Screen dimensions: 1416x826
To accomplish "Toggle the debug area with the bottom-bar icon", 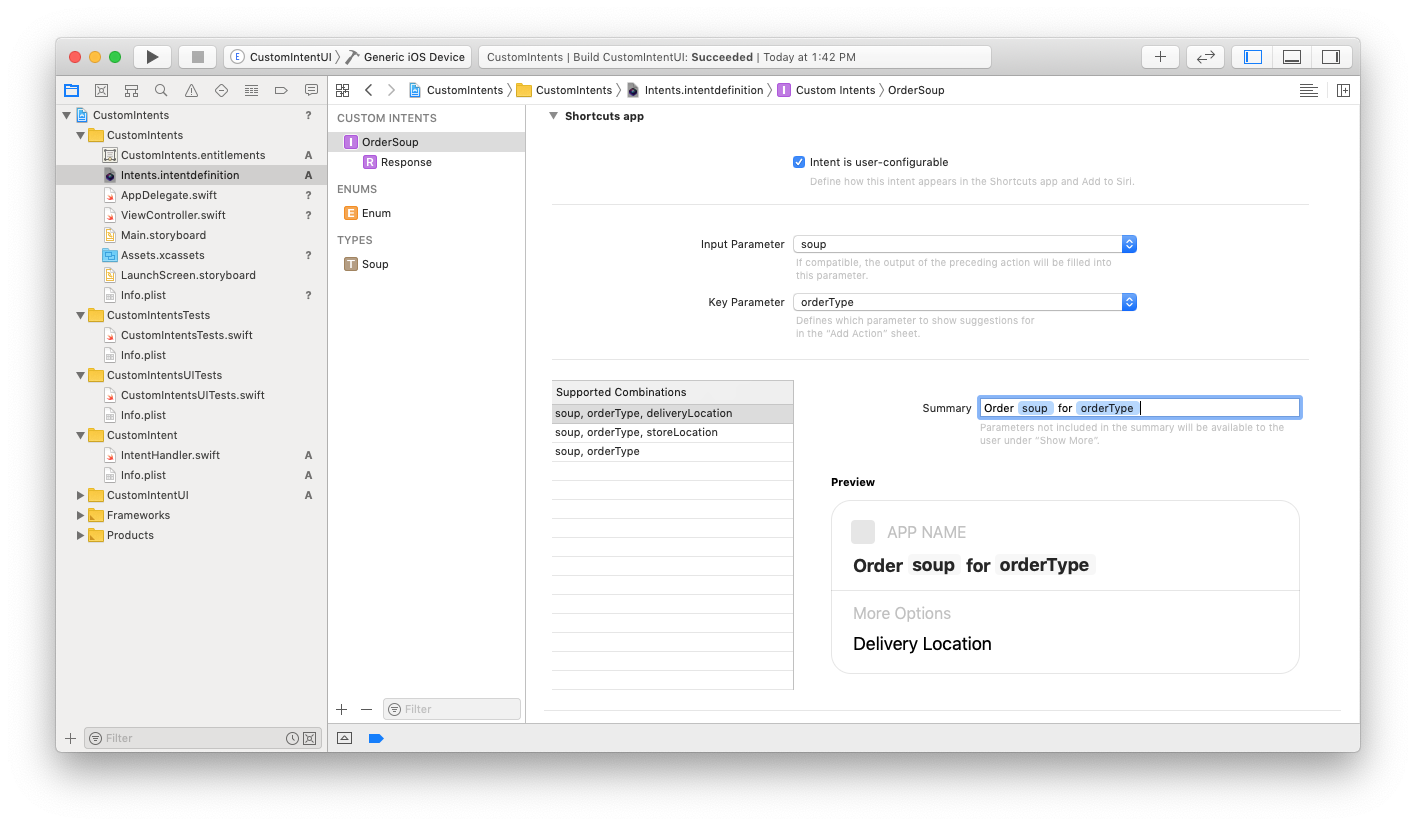I will 344,738.
